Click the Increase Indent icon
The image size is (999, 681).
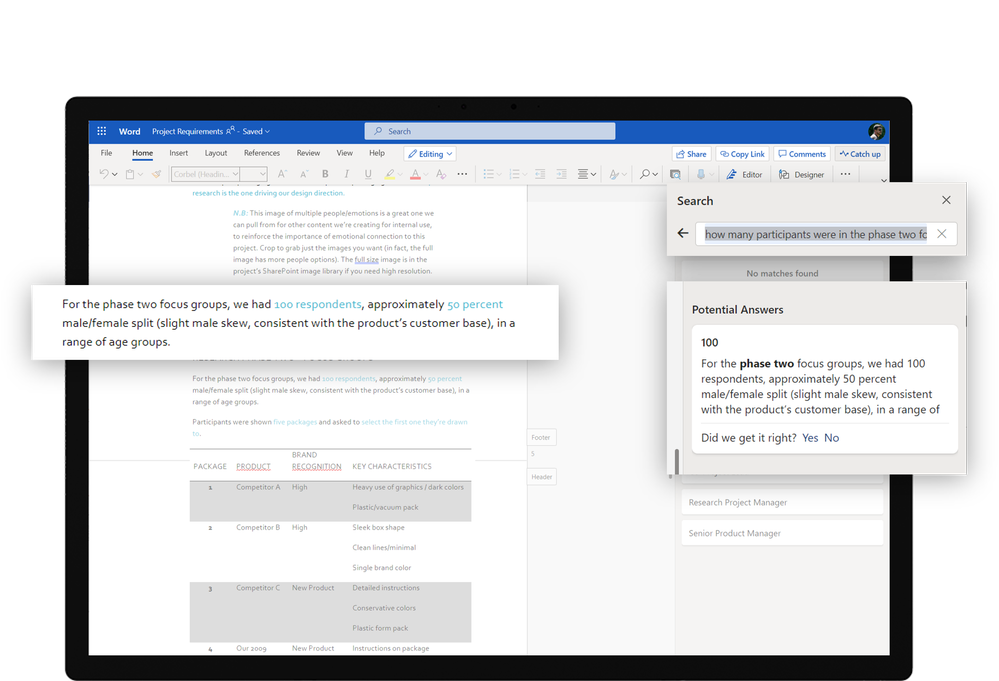coord(561,174)
